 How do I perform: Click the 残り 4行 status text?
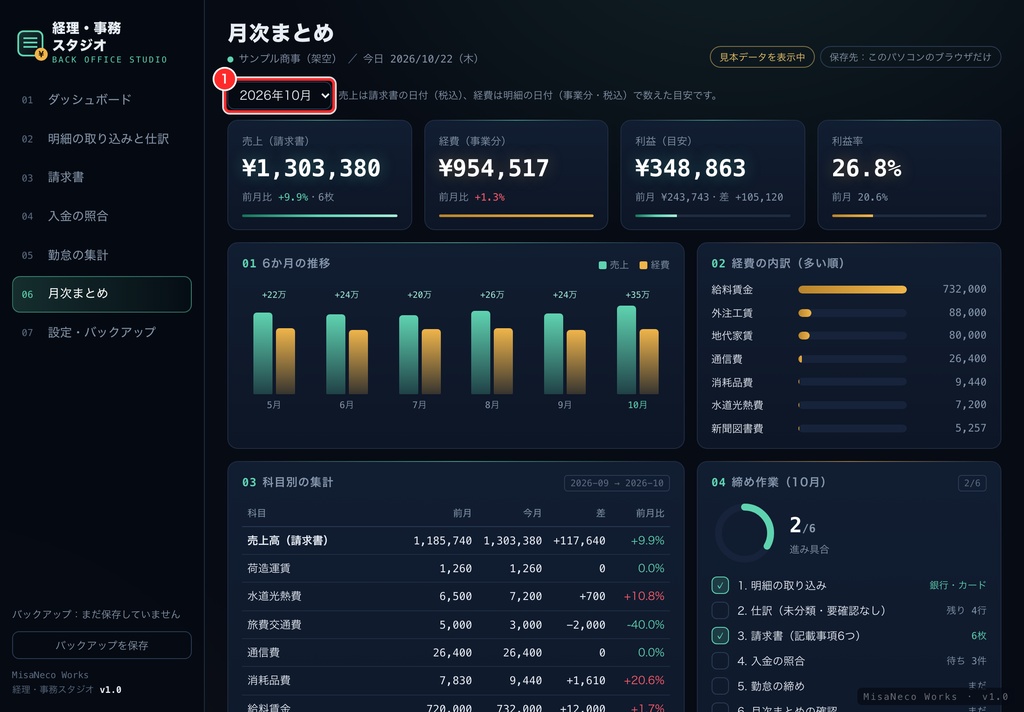967,610
